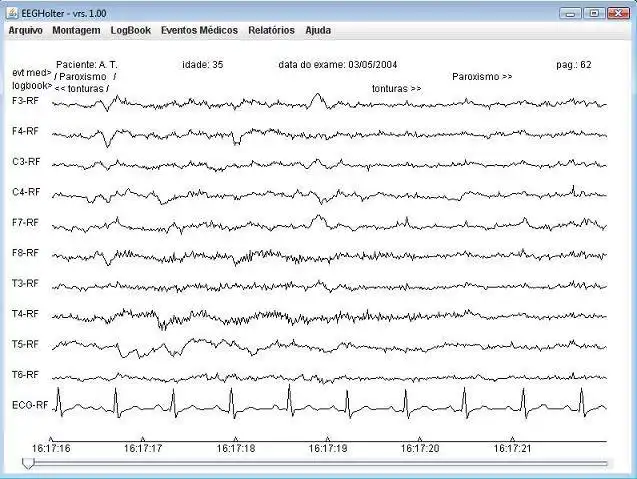This screenshot has width=637, height=479.
Task: Click the timeline marker at 16:17:21
Action: coord(512,439)
